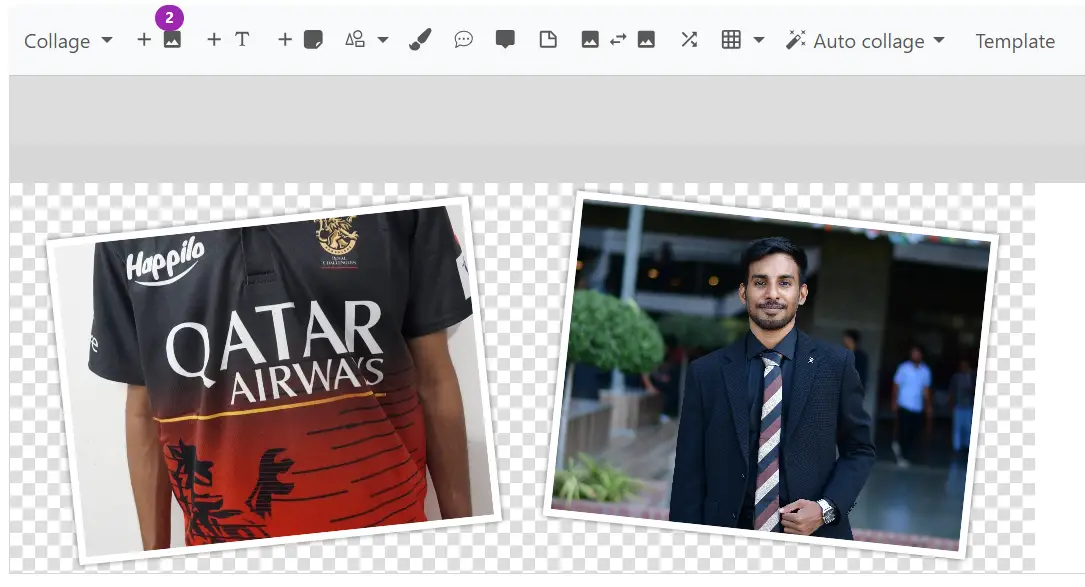The height and width of the screenshot is (587, 1085).
Task: Click the Auto collage magic wand button
Action: coord(855,41)
